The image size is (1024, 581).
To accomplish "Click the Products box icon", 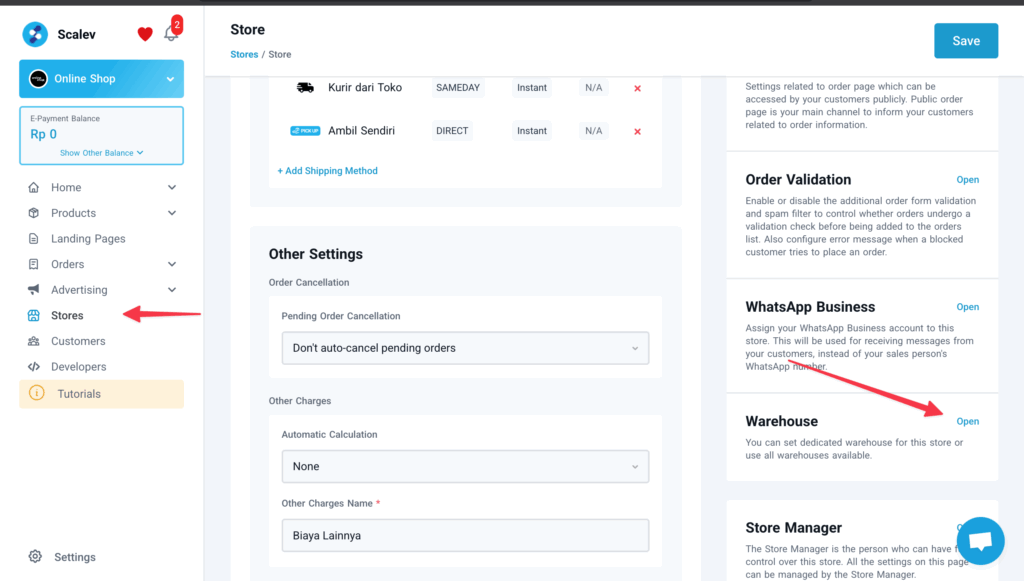I will [x=34, y=213].
